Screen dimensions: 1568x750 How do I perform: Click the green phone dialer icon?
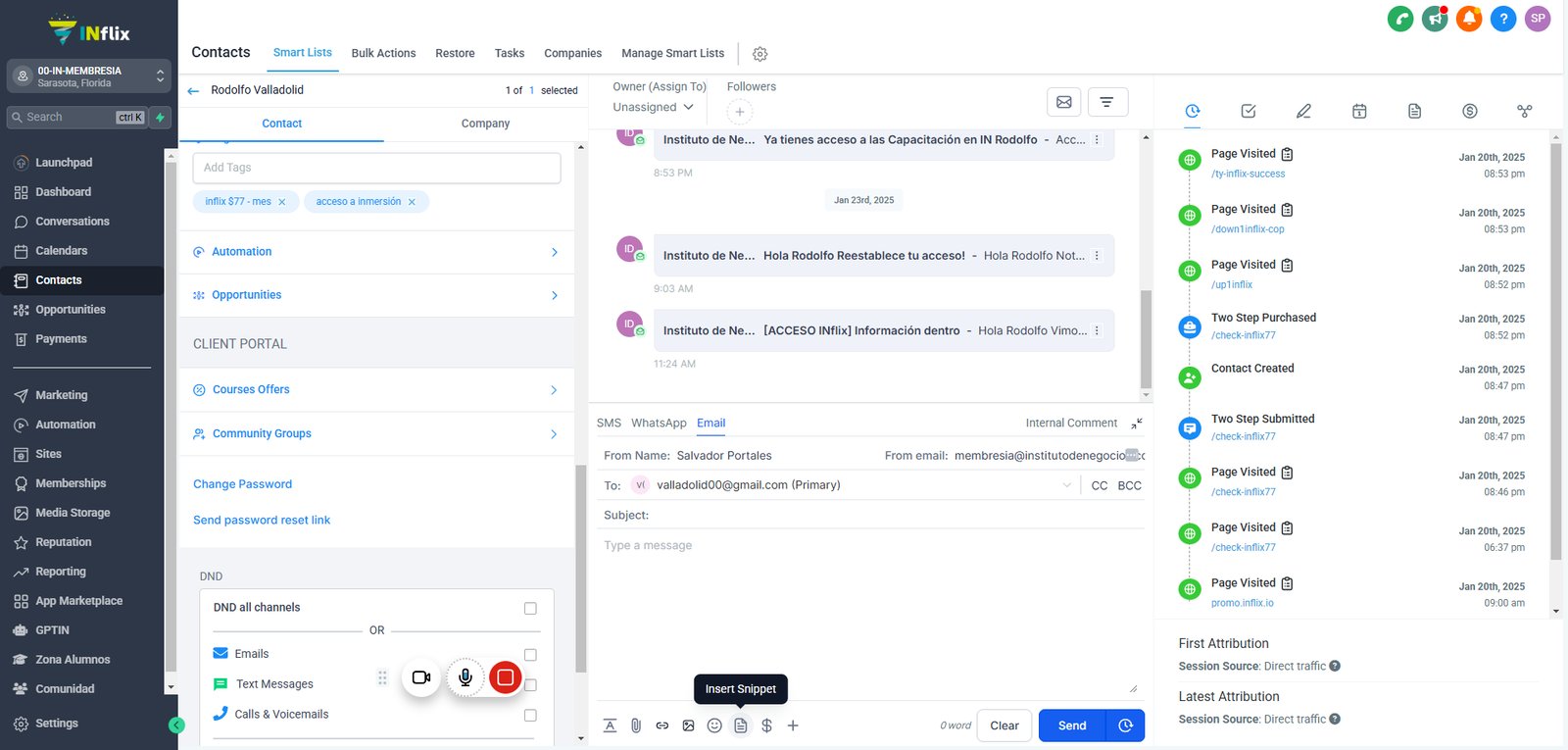tap(1400, 18)
